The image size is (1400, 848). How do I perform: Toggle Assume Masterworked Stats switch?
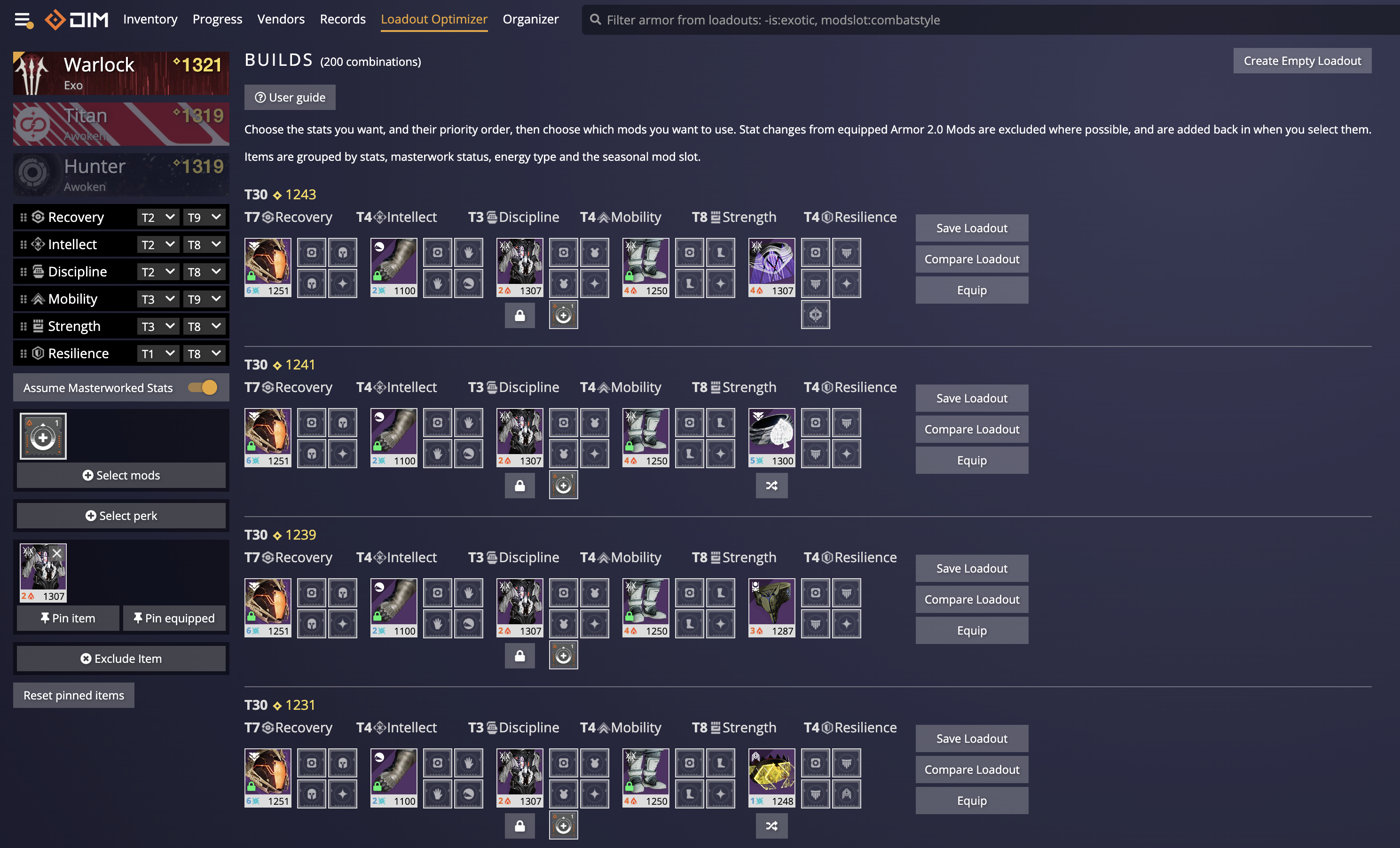pyautogui.click(x=203, y=387)
